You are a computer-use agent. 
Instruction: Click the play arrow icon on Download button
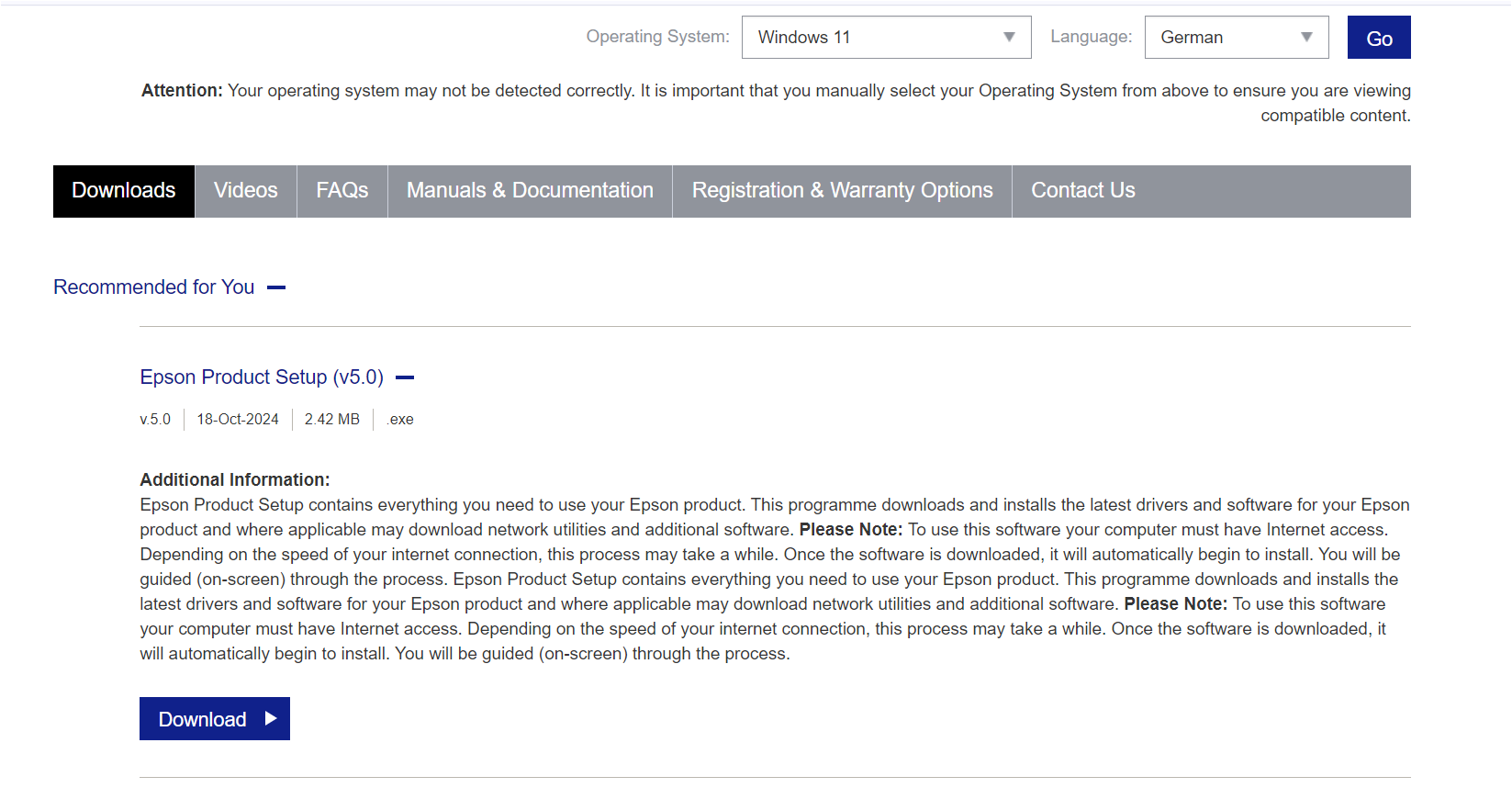point(271,718)
